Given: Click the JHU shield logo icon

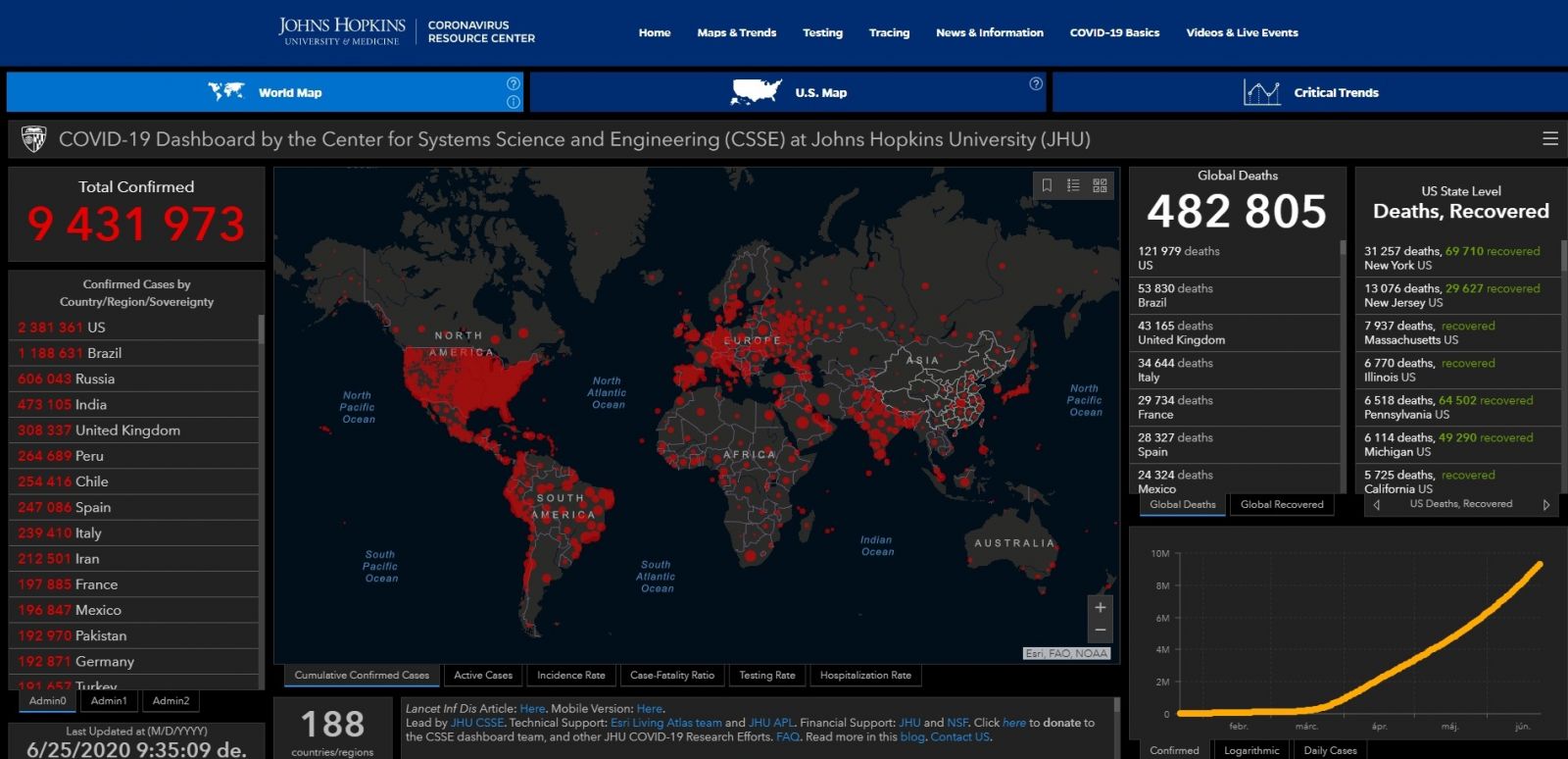Looking at the screenshot, I should point(33,139).
